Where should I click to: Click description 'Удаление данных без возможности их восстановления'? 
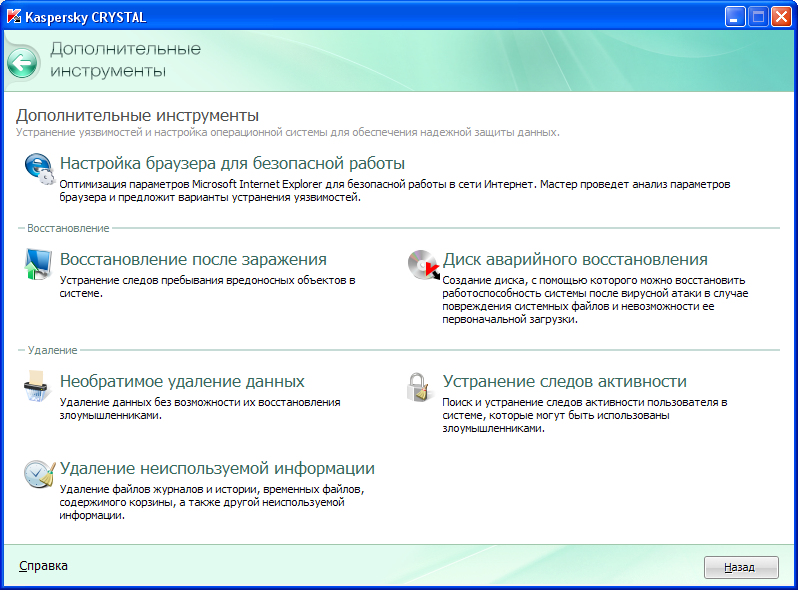click(x=200, y=409)
